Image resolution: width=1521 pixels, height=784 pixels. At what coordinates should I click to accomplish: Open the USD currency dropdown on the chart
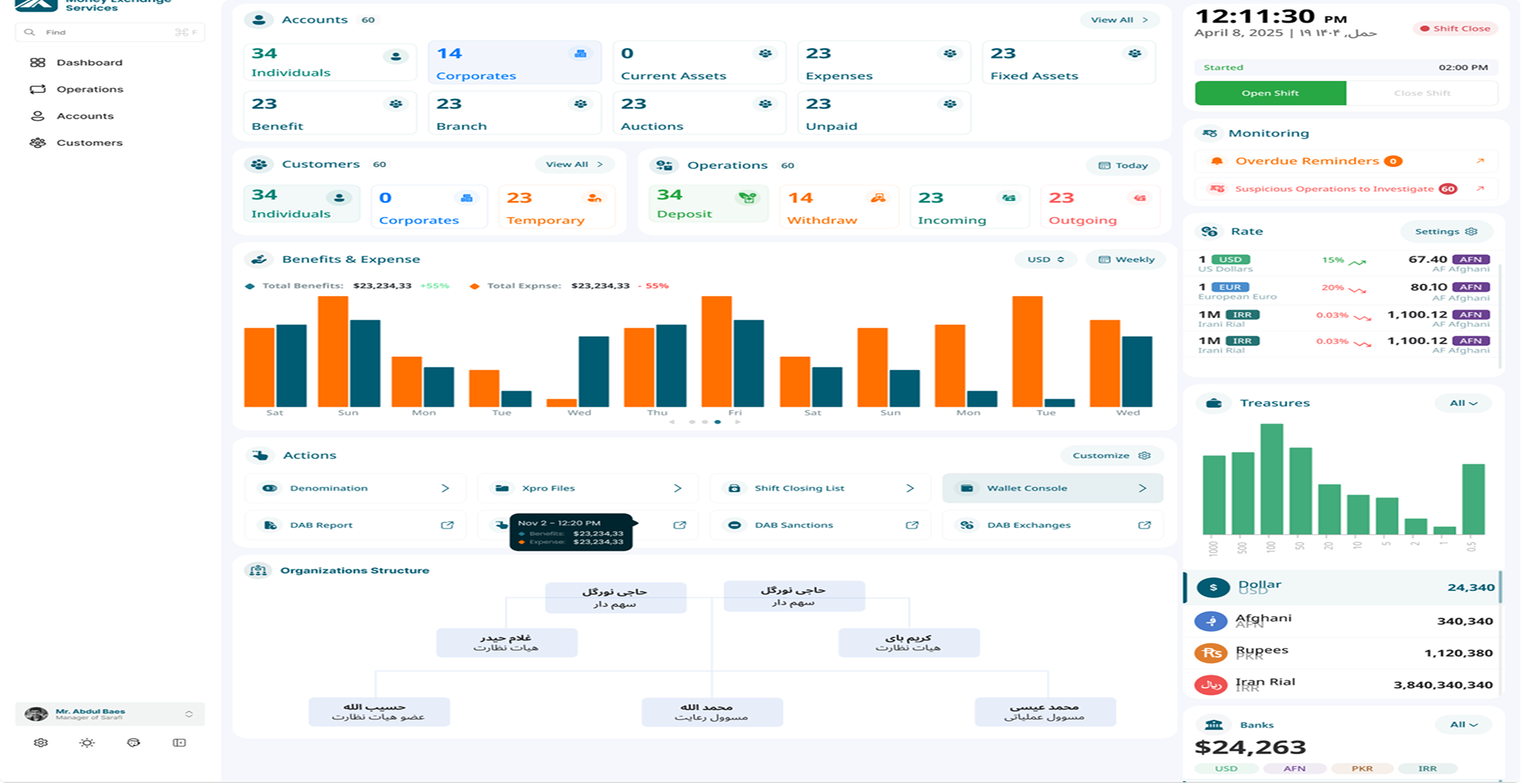coord(1045,259)
